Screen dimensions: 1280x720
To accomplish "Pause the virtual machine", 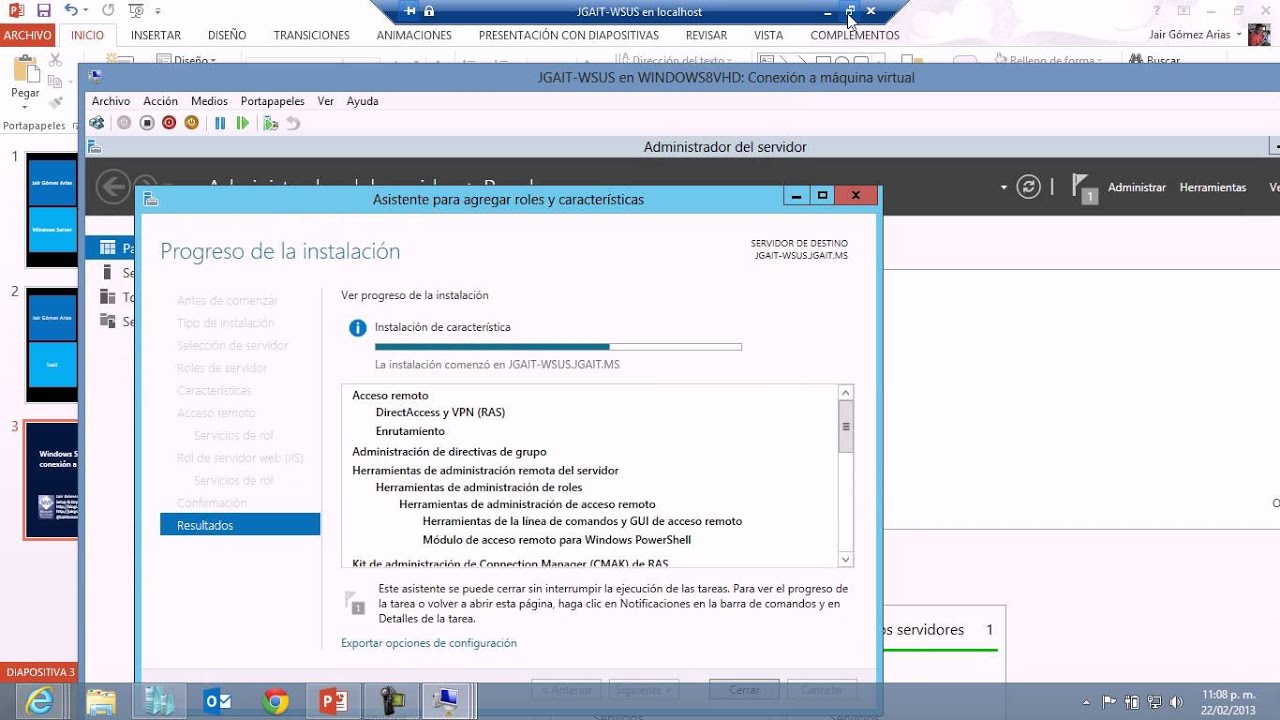I will (220, 123).
